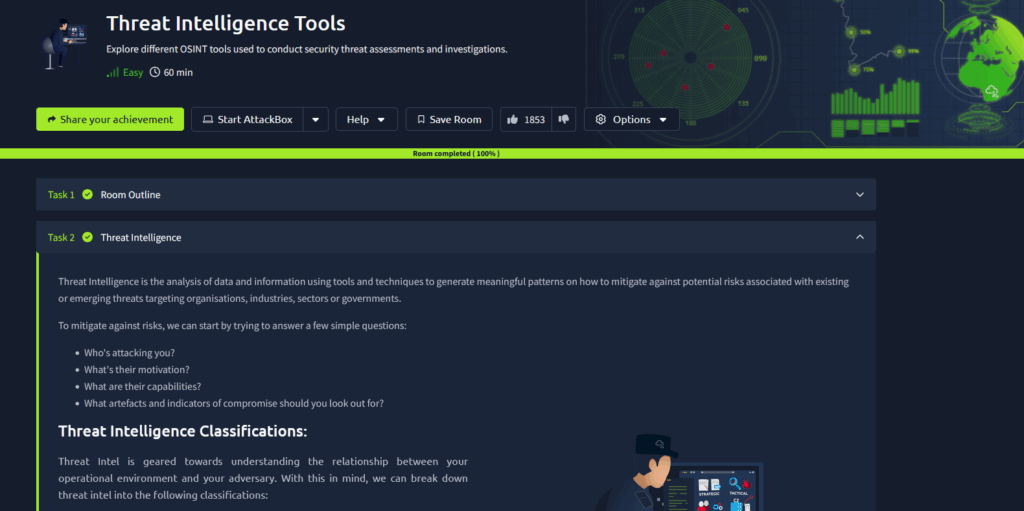The image size is (1024, 511).
Task: Click the Threat Intelligence Tools title
Action: click(x=226, y=24)
